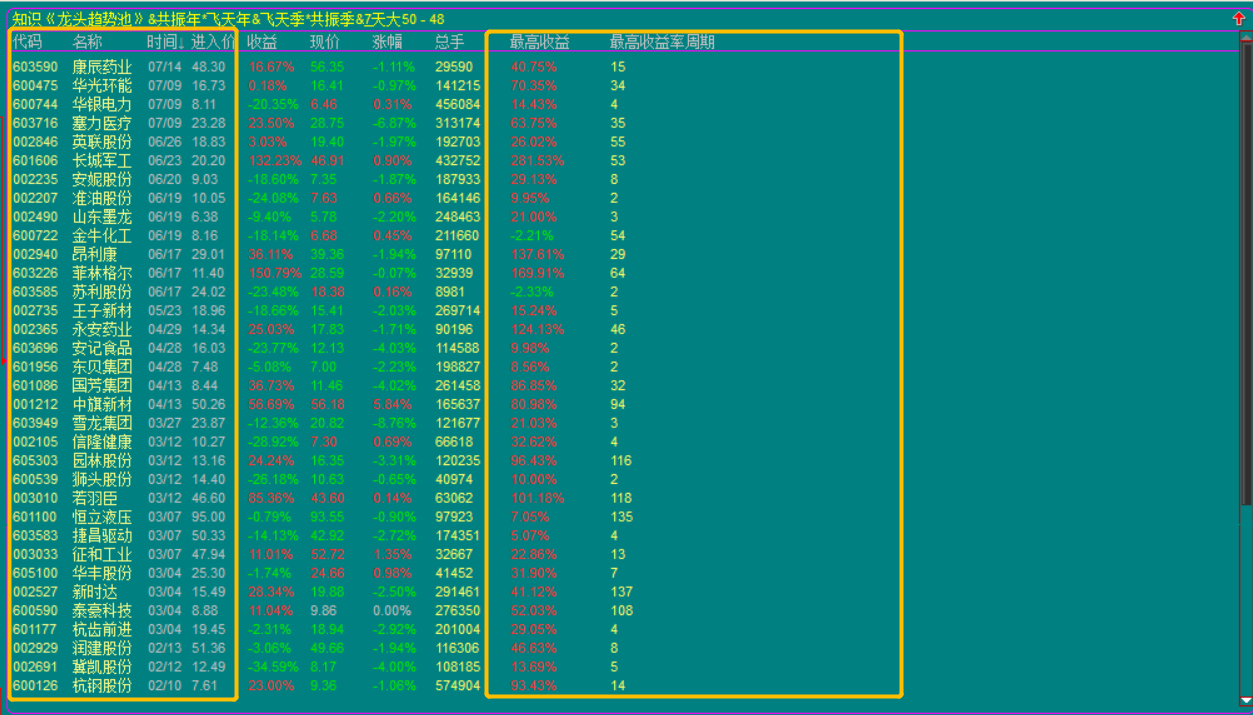Sort by the 总手 column header
Screen dimensions: 1253x715
(450, 42)
